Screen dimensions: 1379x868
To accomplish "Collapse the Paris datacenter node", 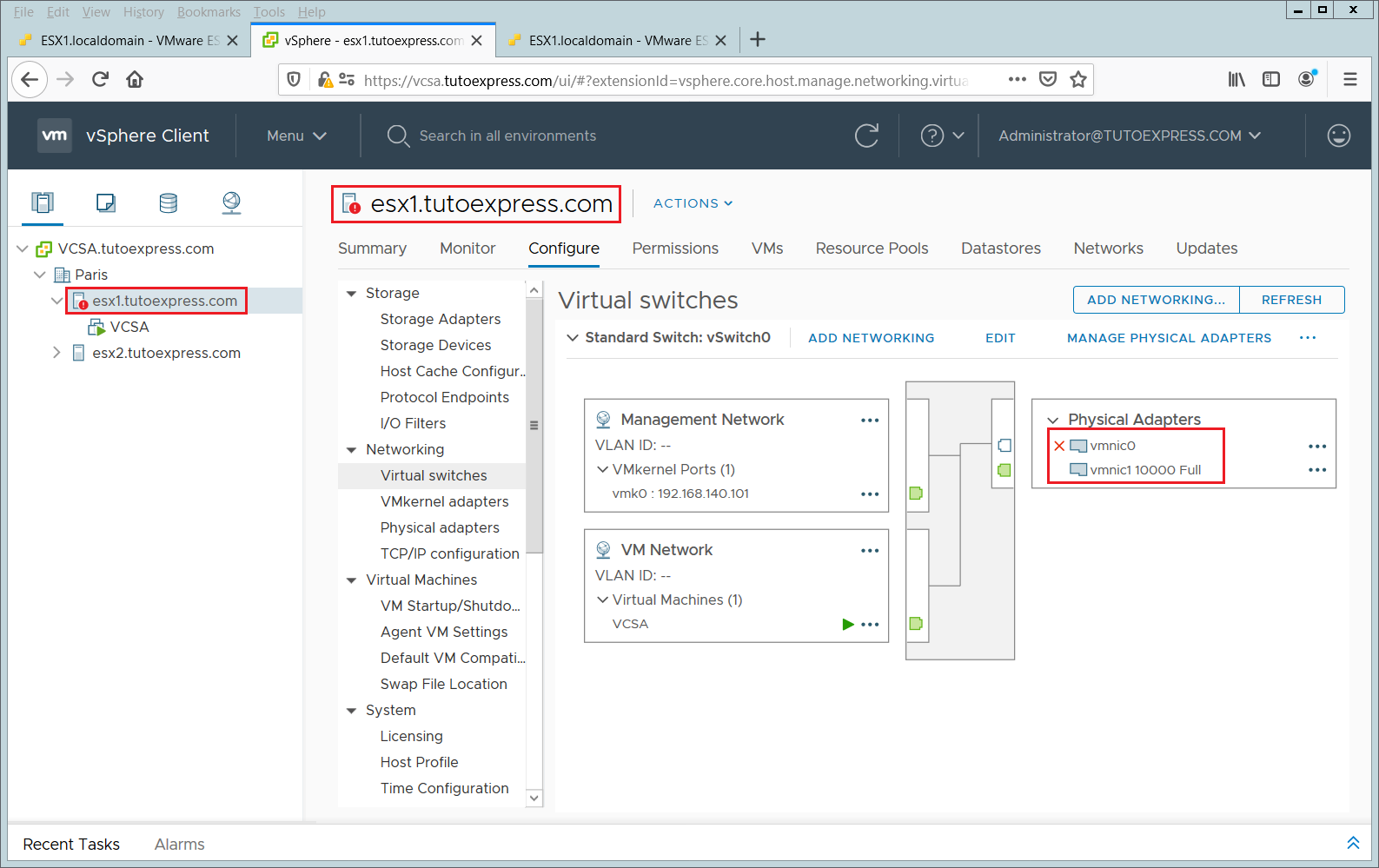I will [40, 275].
